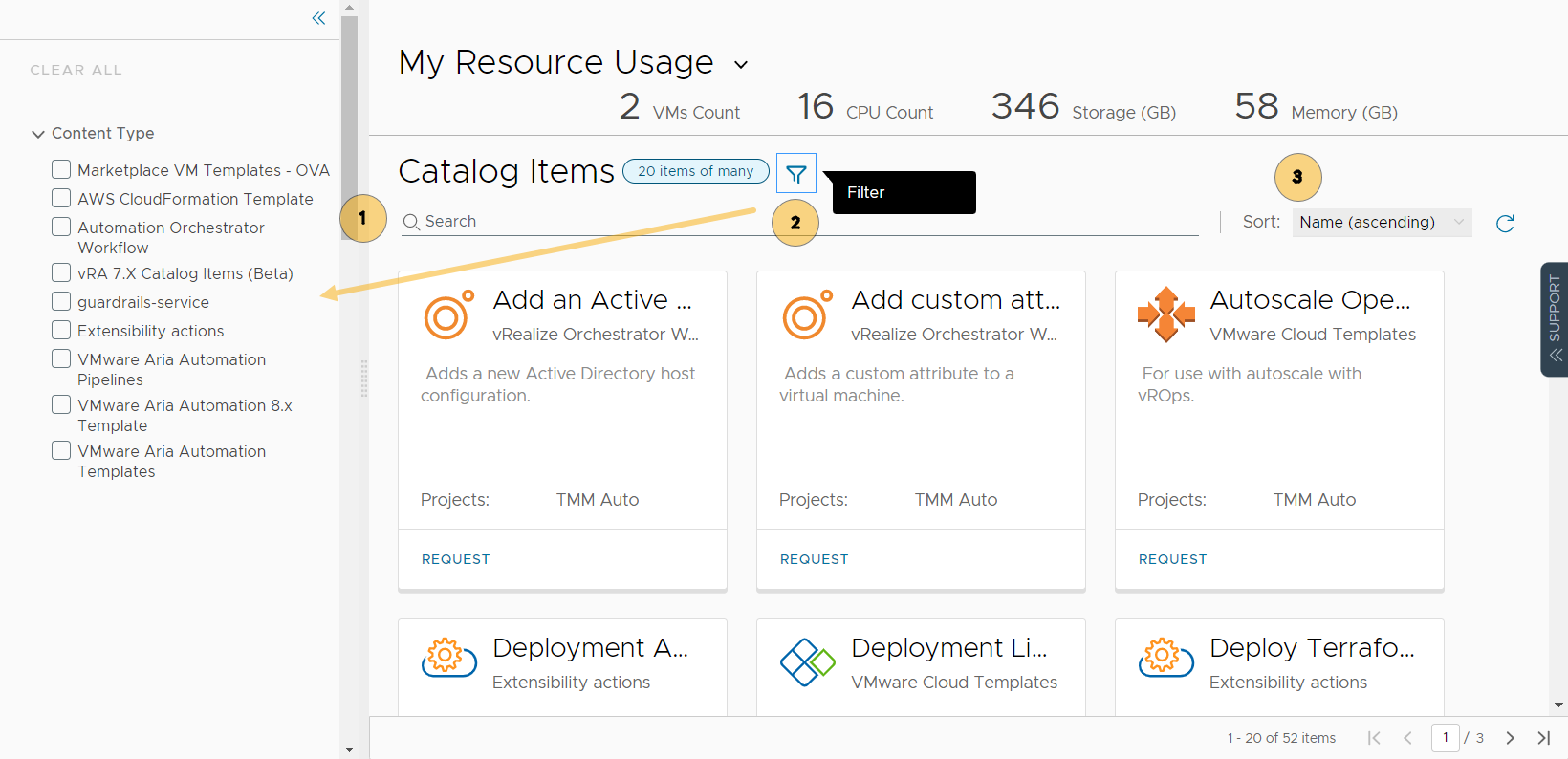Screen dimensions: 1568x759
Task: Request the Autoscale Operations item
Action: 1173,559
